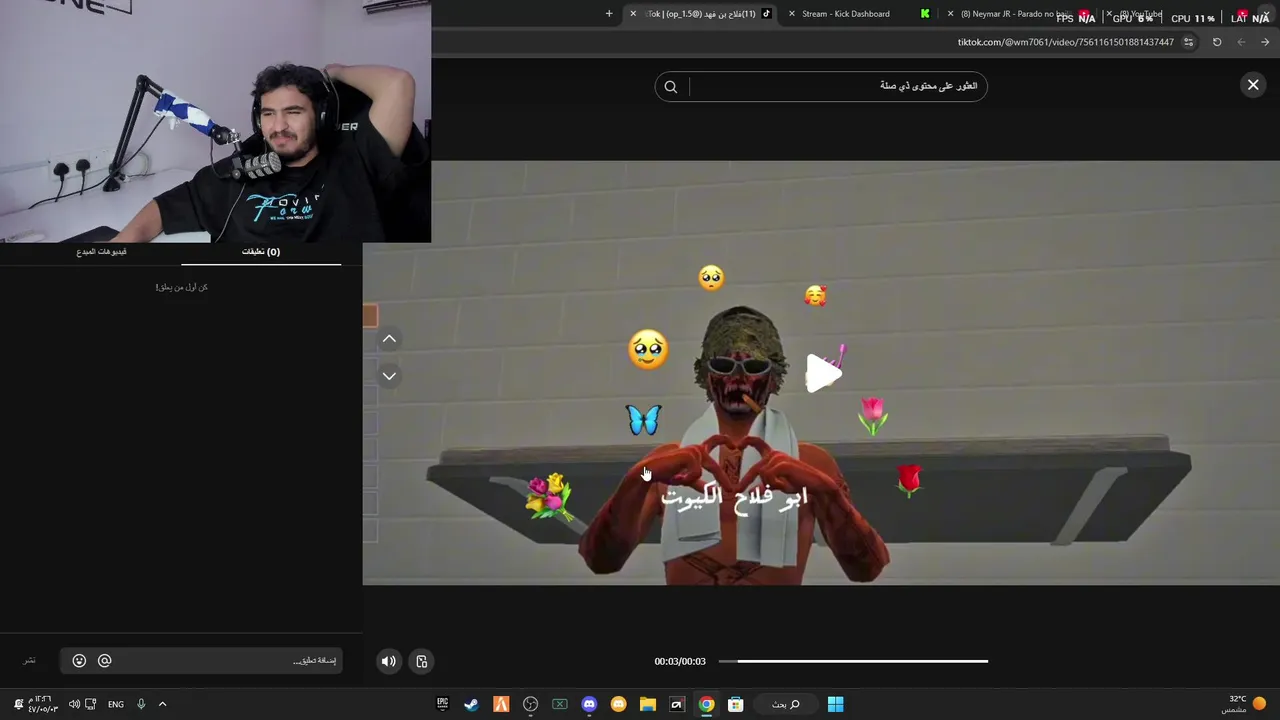Open the clock and date panel
This screenshot has height=720, width=1280.
tap(42, 704)
